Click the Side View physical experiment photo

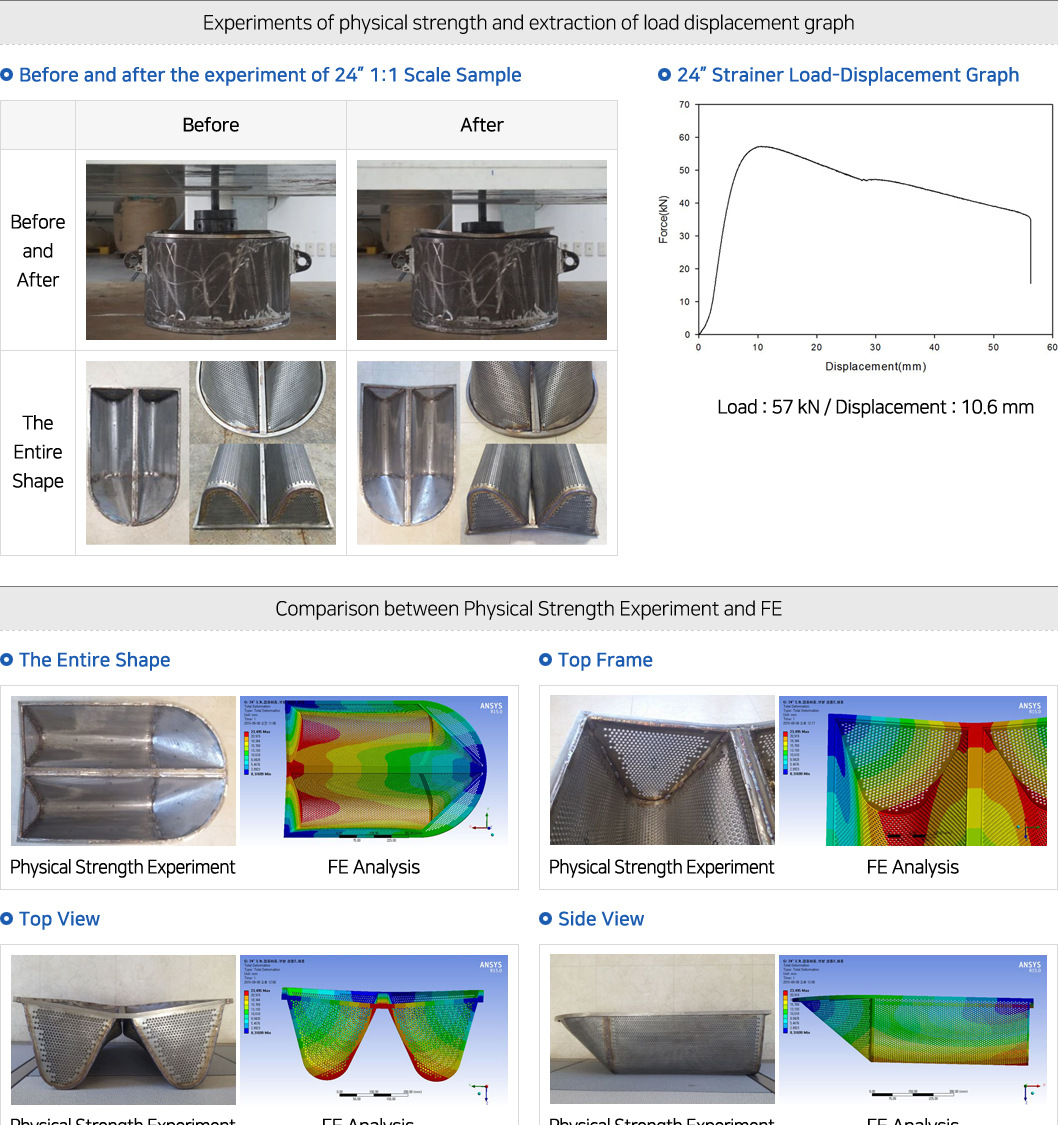tap(662, 1030)
